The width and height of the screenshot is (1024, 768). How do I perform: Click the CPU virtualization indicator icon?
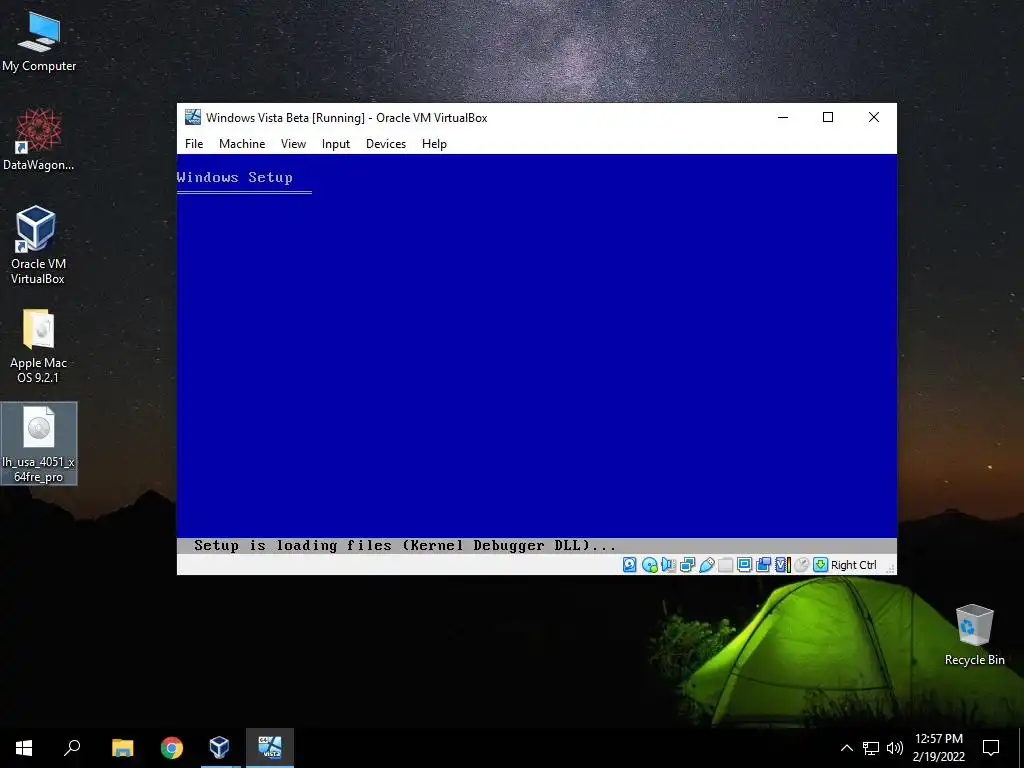click(x=782, y=565)
